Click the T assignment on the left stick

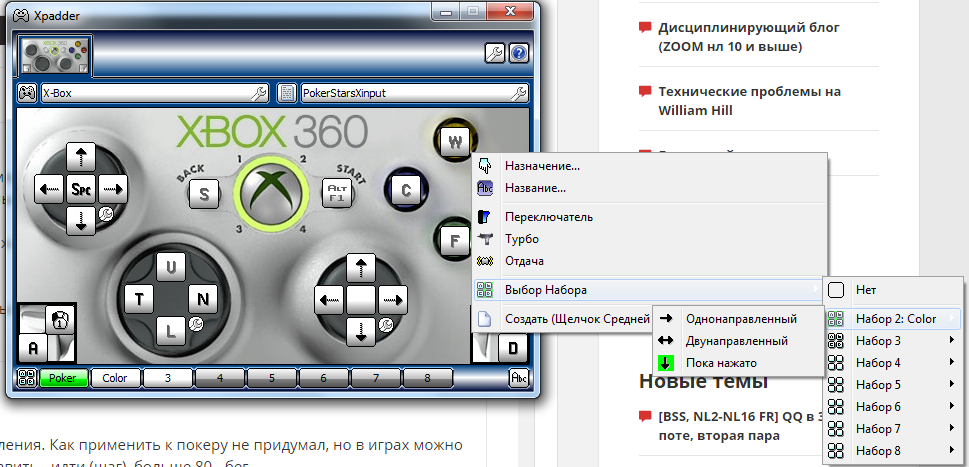140,300
